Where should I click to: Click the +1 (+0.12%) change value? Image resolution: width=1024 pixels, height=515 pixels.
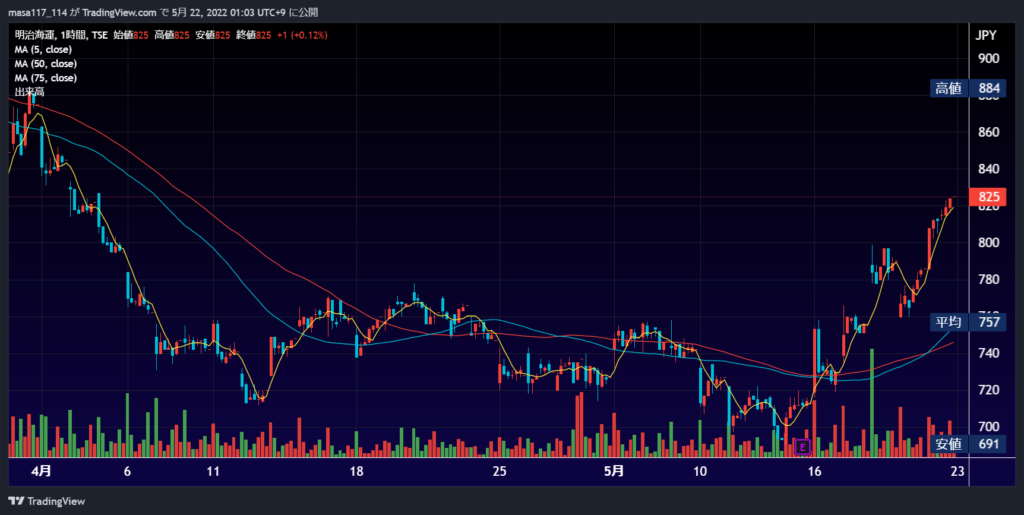click(302, 35)
